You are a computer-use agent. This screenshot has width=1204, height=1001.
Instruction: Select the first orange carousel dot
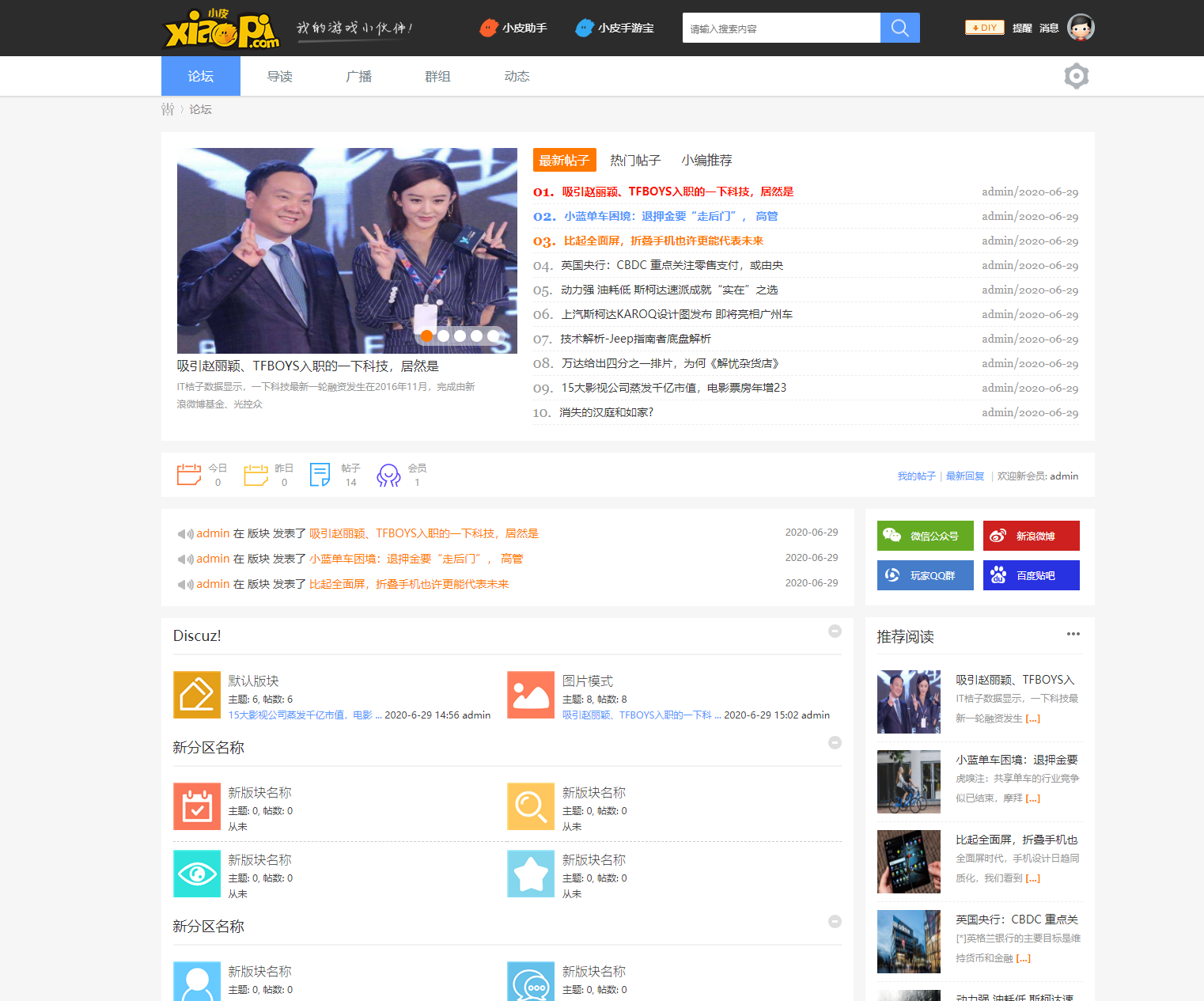(x=426, y=336)
